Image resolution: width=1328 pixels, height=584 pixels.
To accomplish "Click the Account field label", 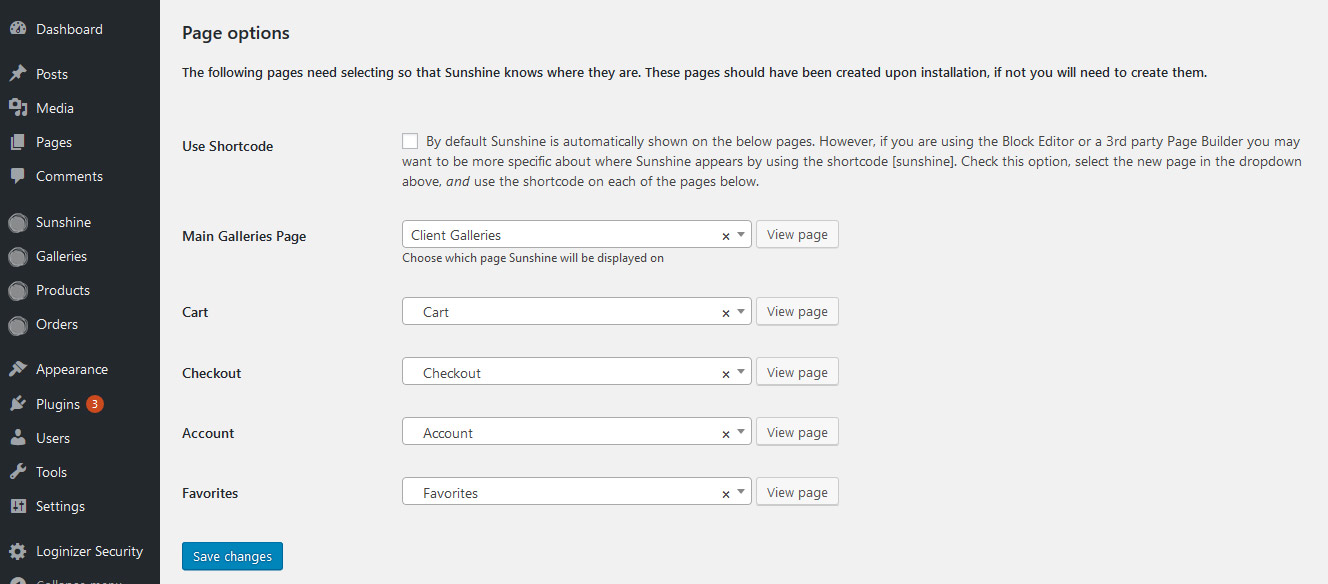I will (x=208, y=433).
